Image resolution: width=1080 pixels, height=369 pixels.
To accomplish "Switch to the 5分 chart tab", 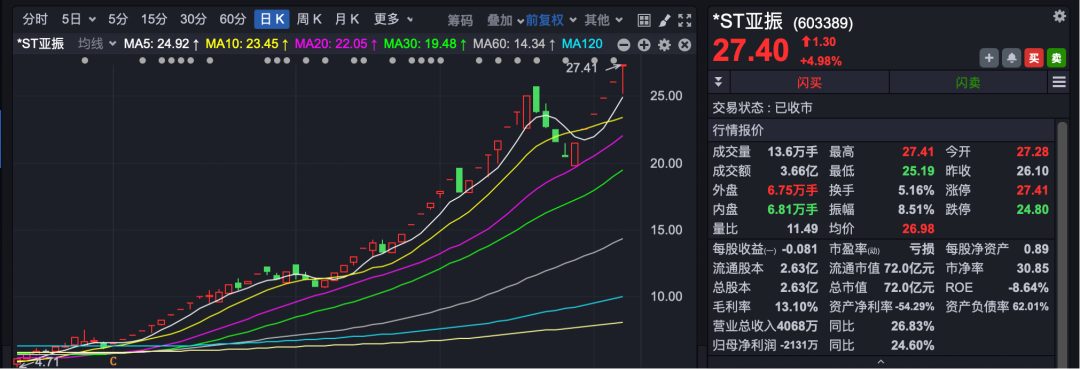I will pyautogui.click(x=118, y=19).
